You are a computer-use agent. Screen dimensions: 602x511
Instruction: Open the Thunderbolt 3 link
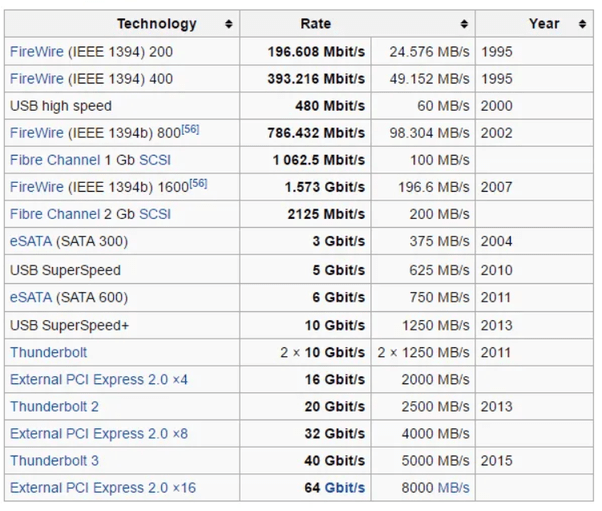[x=54, y=461]
